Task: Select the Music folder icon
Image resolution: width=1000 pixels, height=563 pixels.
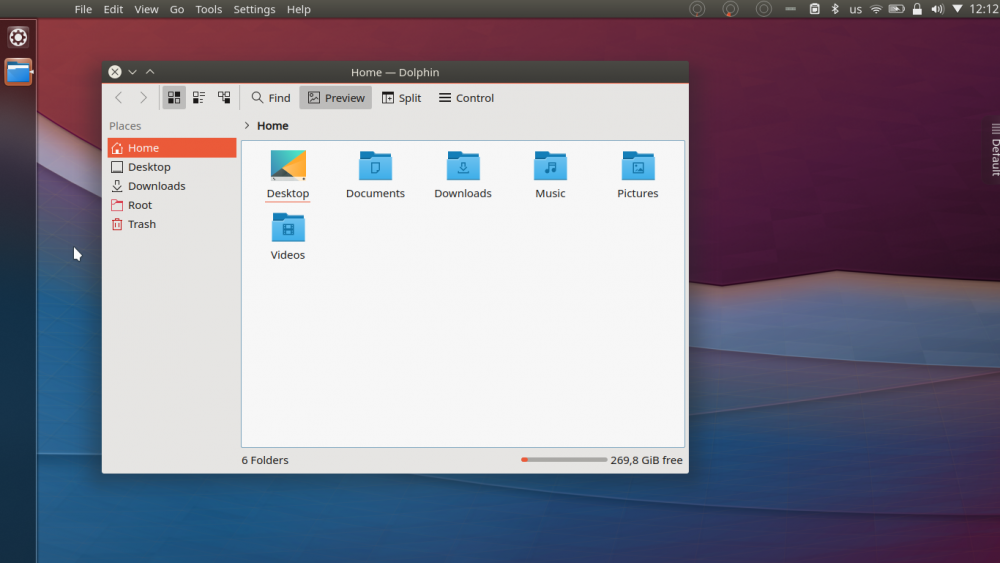Action: tap(550, 166)
